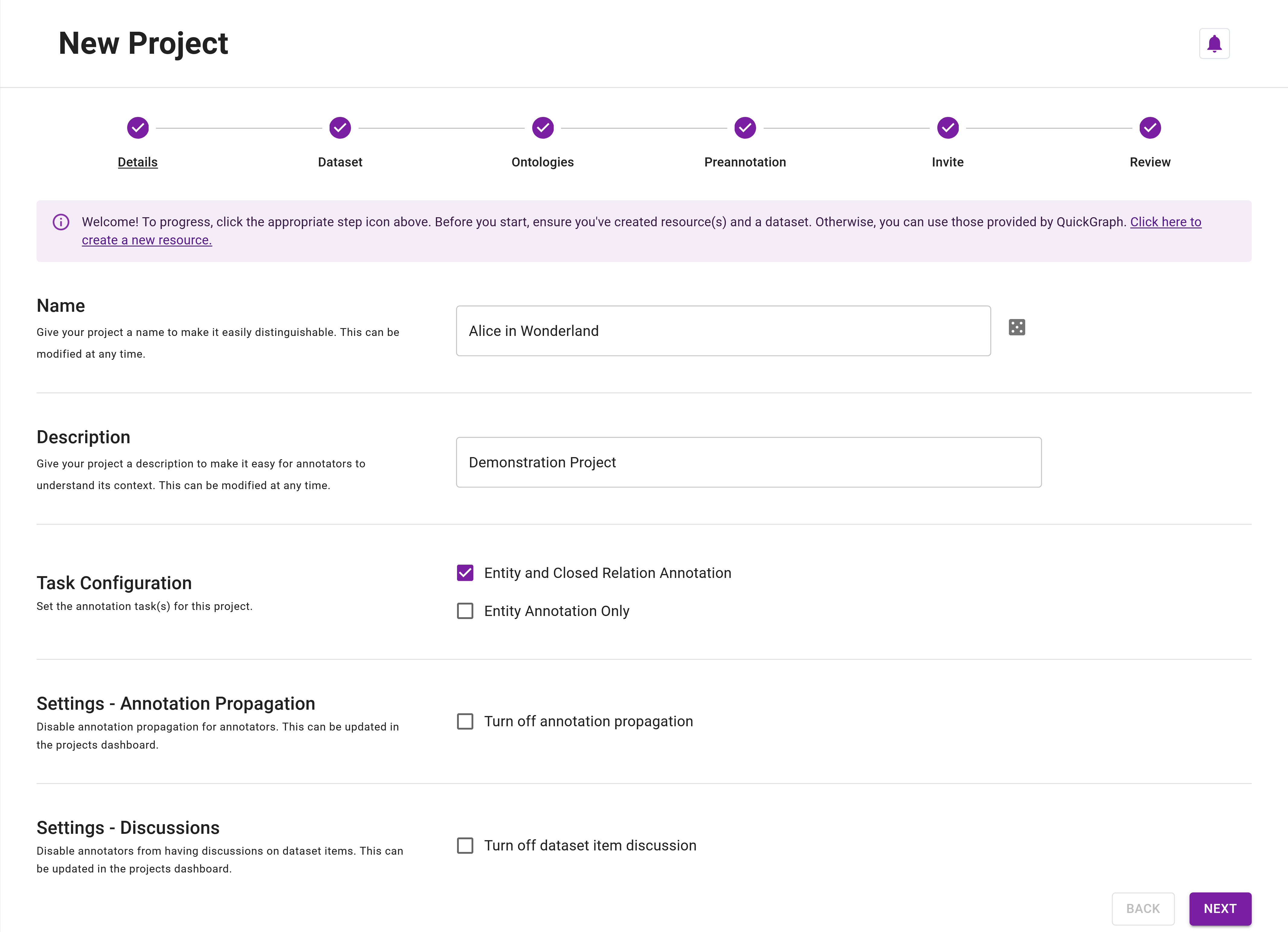
Task: Turn off annotation propagation
Action: click(x=465, y=721)
